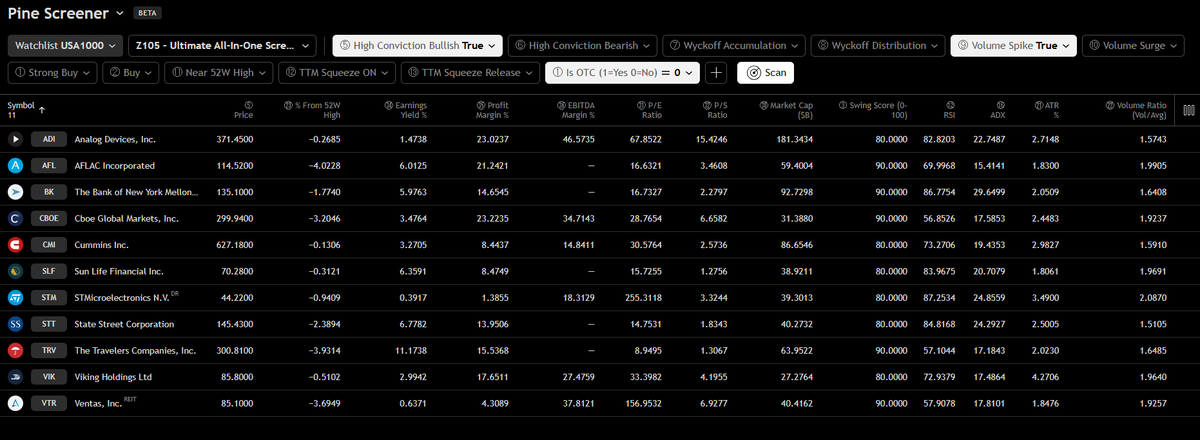Open the Z105 Ultimate All-In-One indicator dropdown
1200x440 pixels.
[x=223, y=45]
